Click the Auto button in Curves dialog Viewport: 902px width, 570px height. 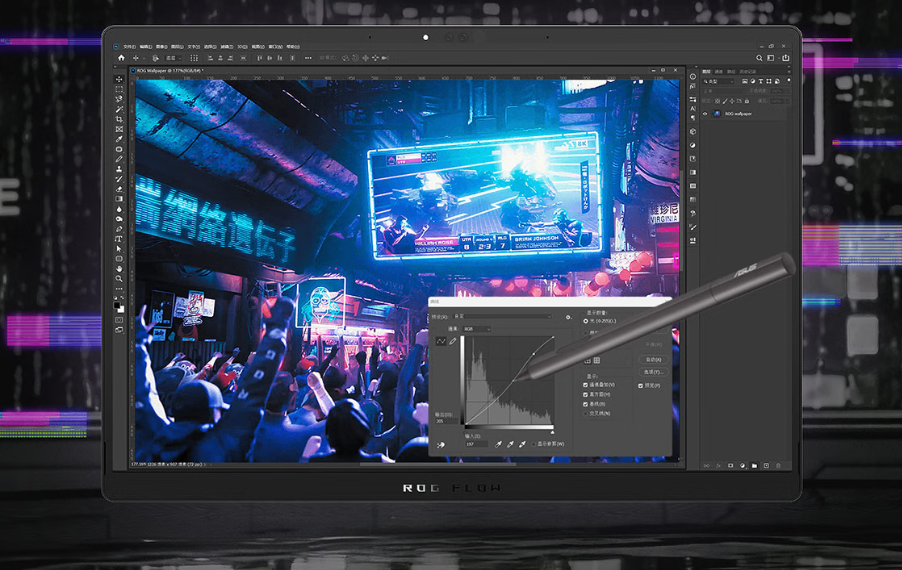(x=652, y=359)
